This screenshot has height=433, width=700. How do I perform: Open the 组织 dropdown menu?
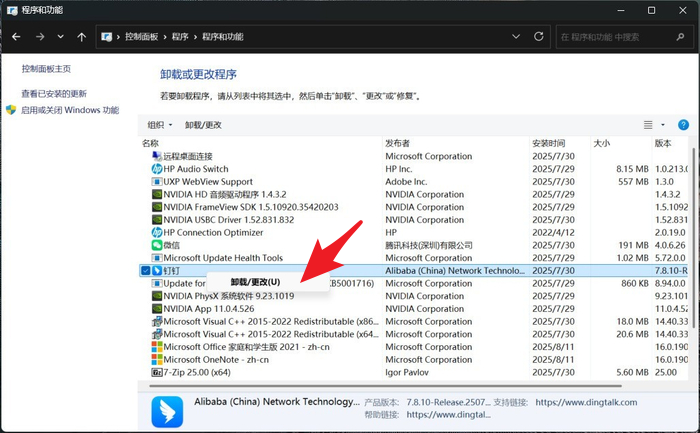pyautogui.click(x=159, y=125)
